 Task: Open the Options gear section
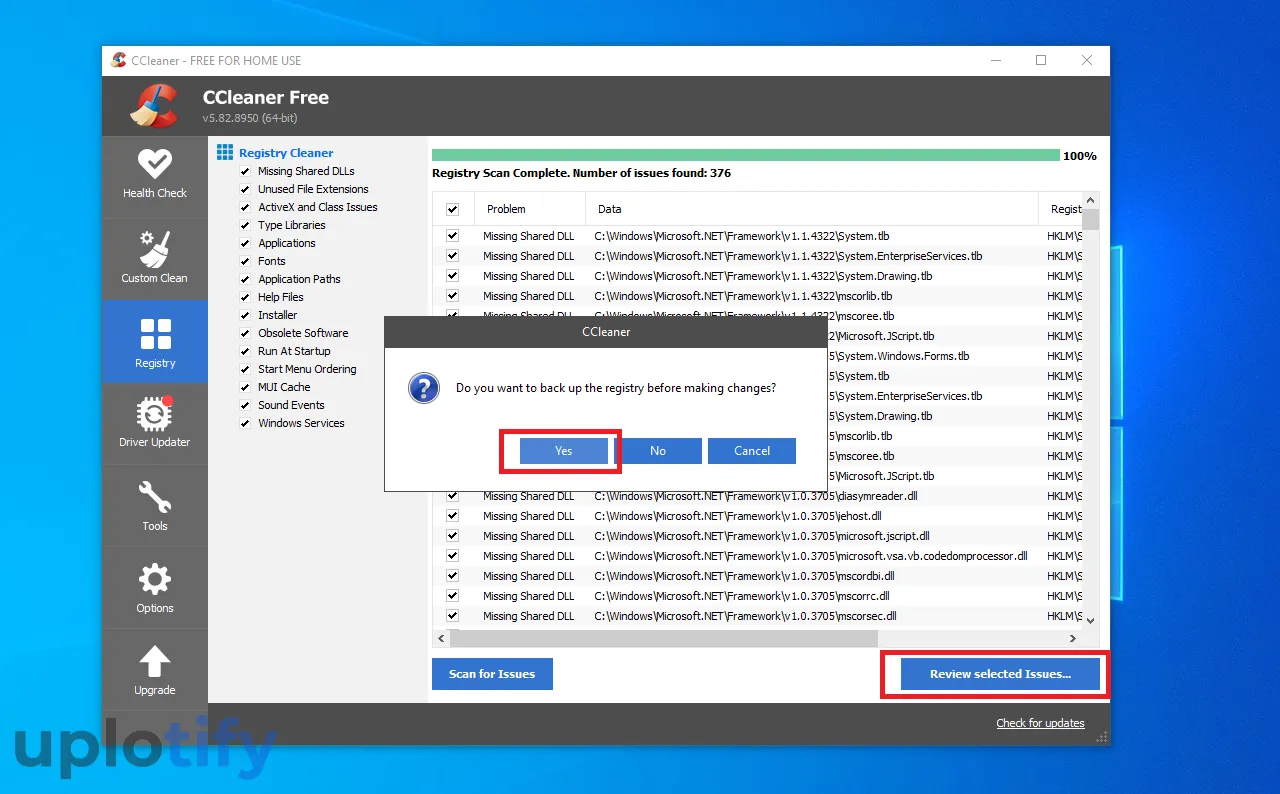(155, 588)
